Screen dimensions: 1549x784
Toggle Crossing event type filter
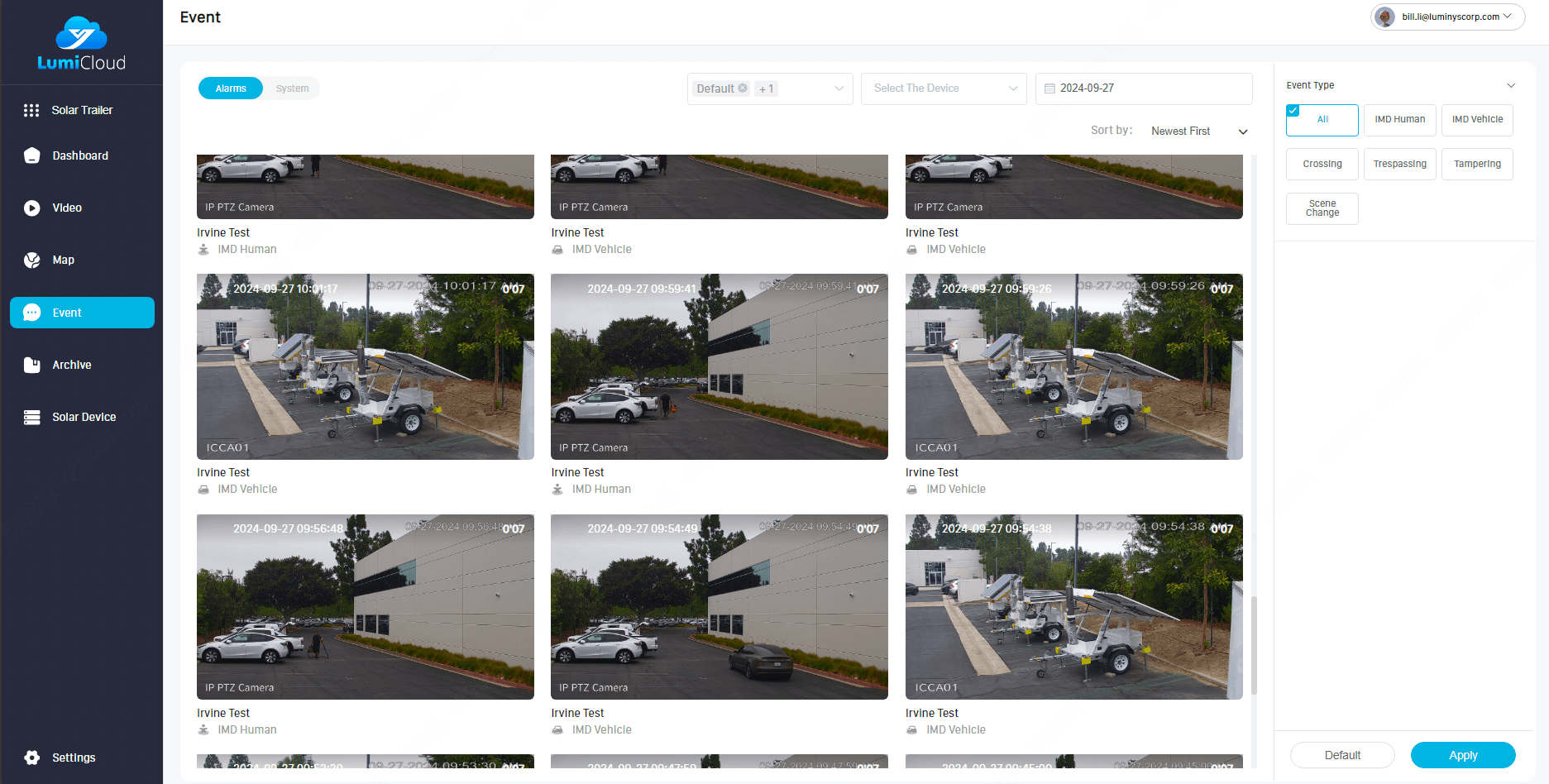(x=1322, y=164)
